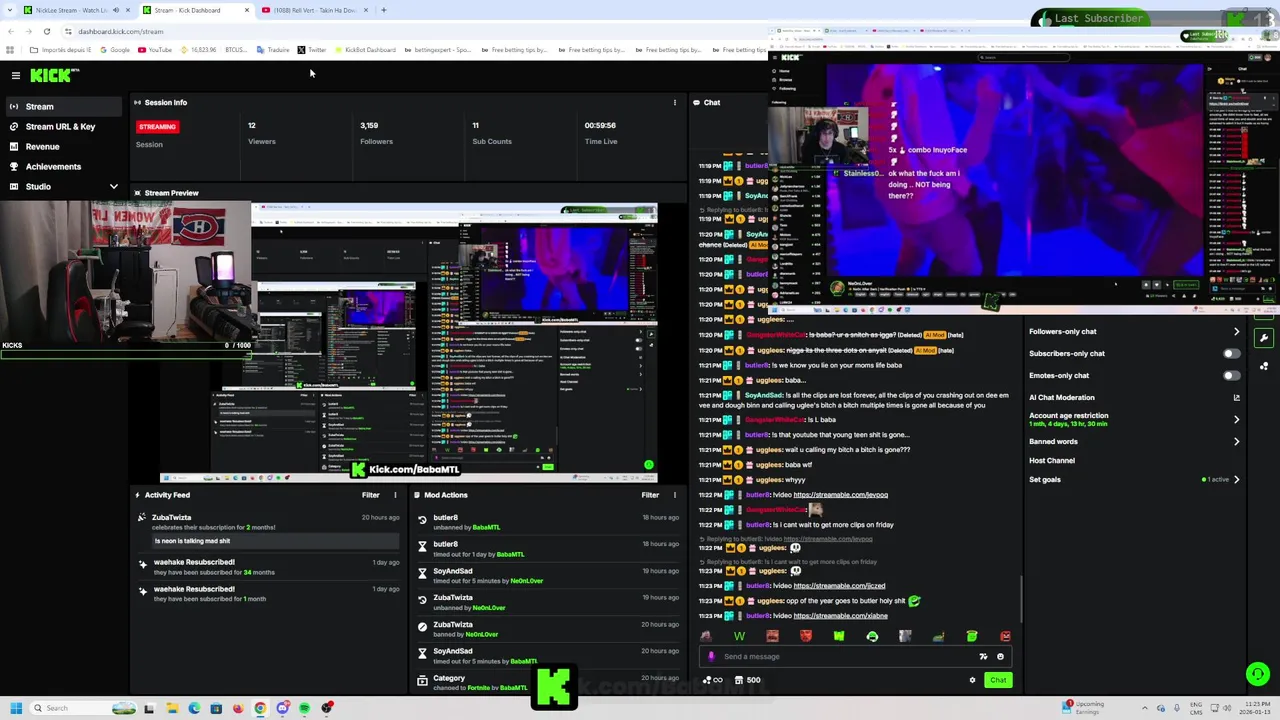Click the Windows Start button
This screenshot has width=1280, height=720.
click(15, 708)
